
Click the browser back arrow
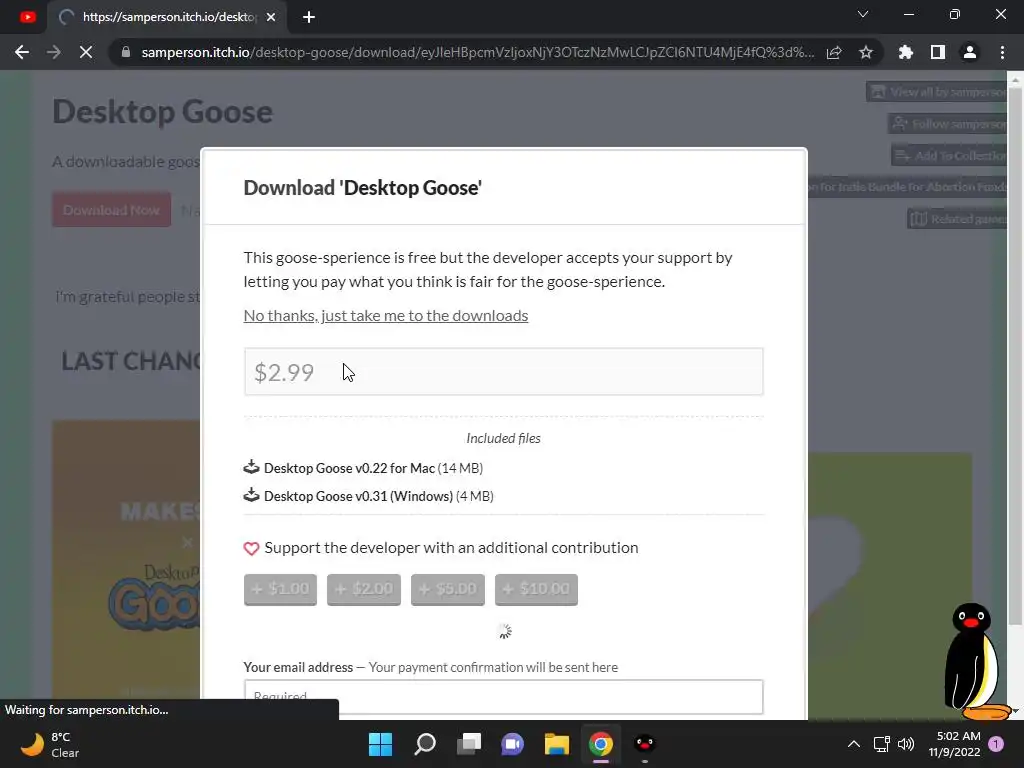tap(22, 52)
